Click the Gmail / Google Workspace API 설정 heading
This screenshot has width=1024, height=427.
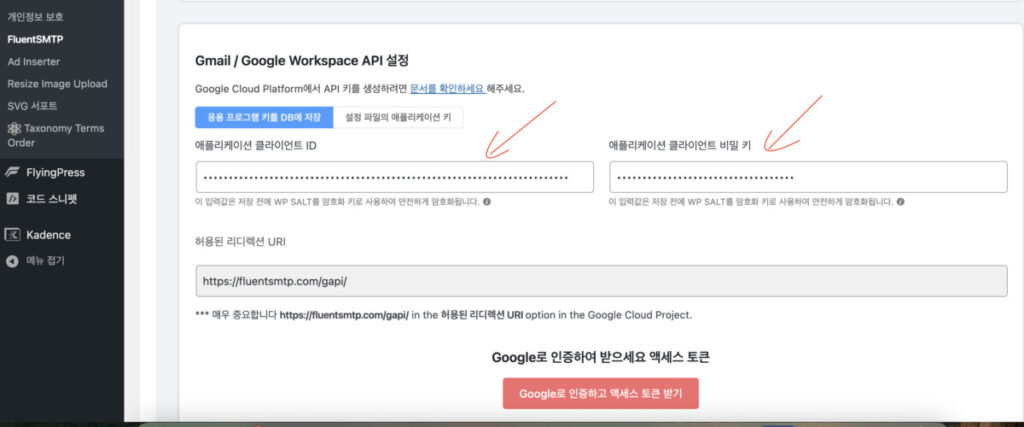tap(302, 61)
